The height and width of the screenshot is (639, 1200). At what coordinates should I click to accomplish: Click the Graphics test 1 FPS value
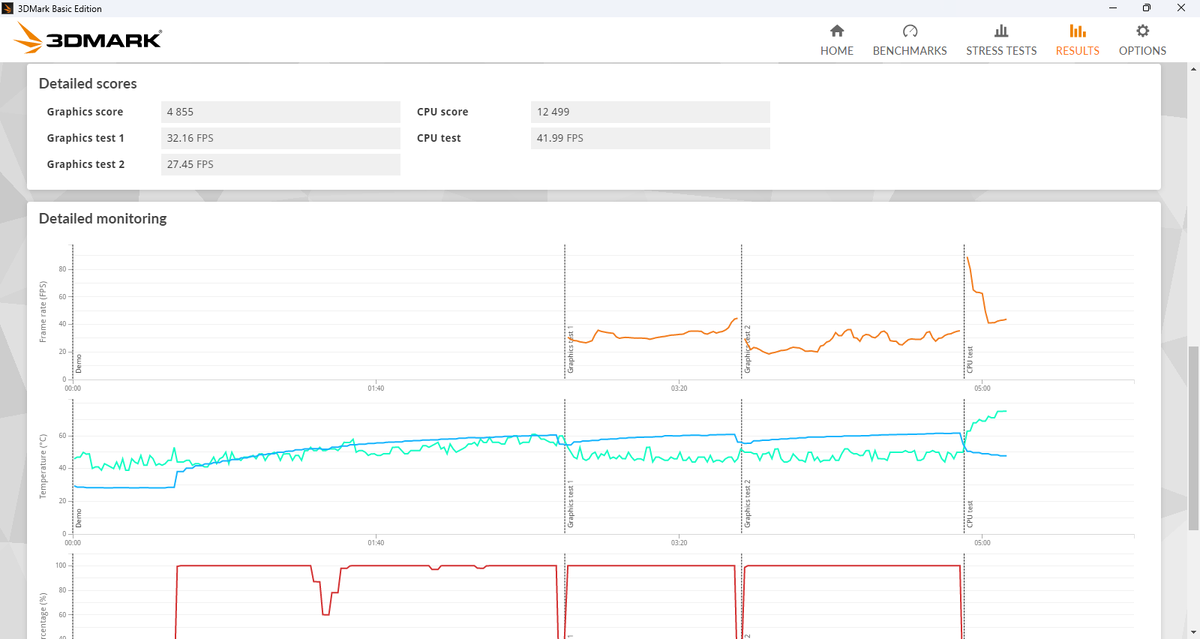click(x=280, y=138)
